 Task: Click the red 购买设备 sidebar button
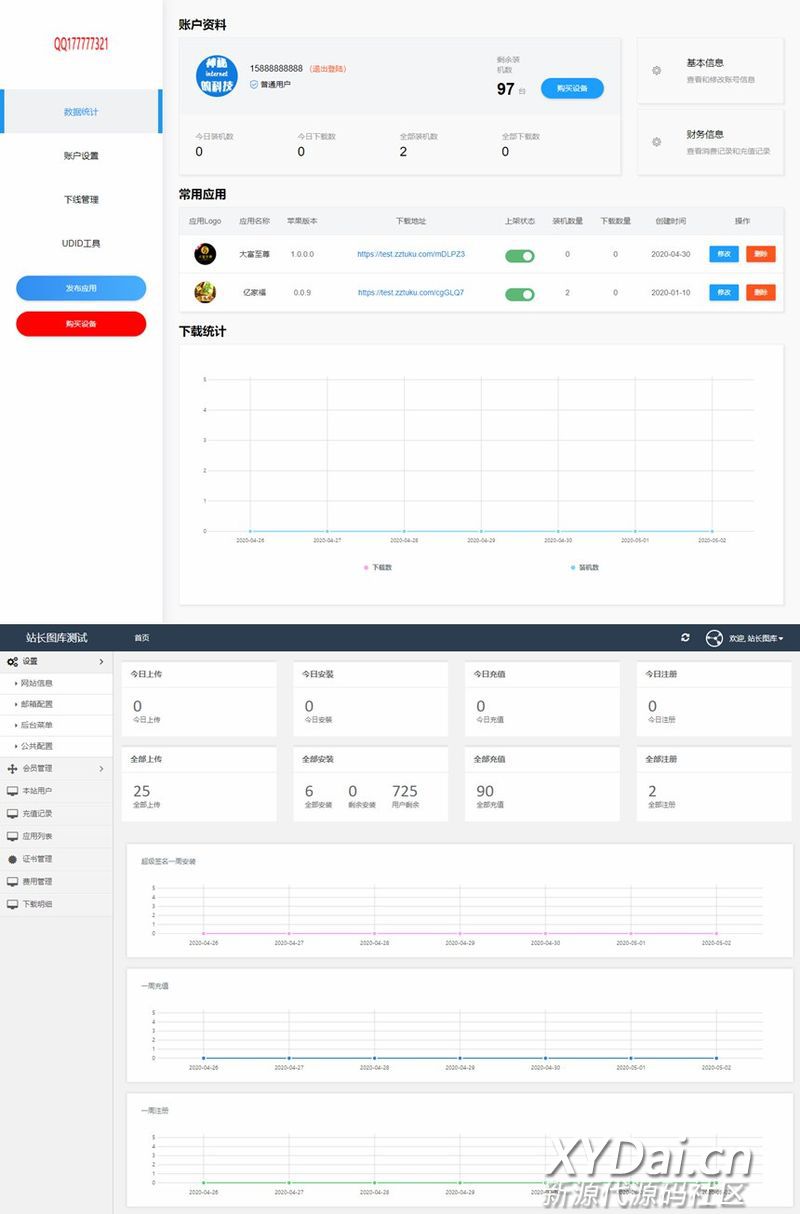pyautogui.click(x=81, y=324)
